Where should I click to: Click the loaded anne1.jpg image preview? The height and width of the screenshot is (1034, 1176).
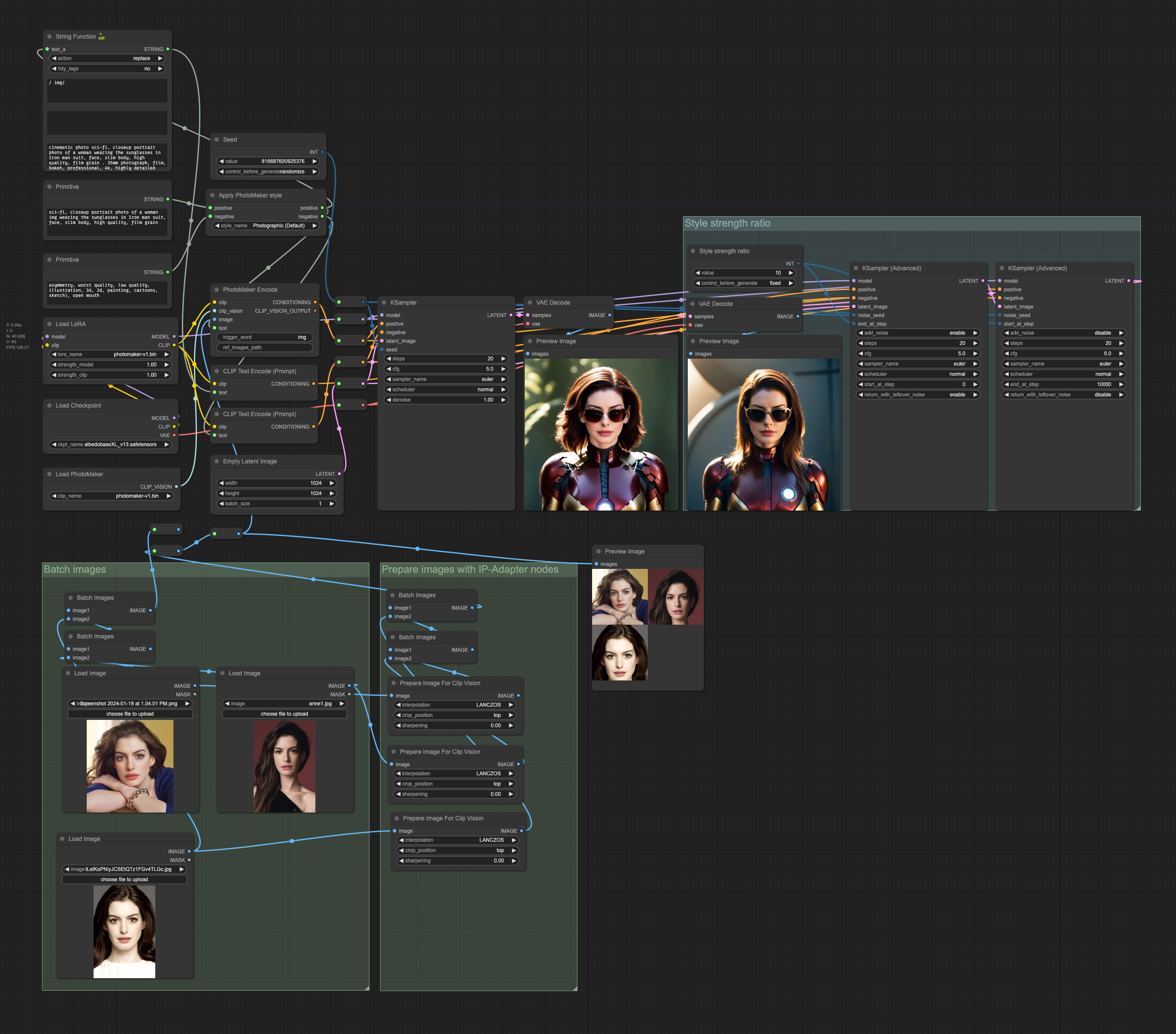pos(284,766)
